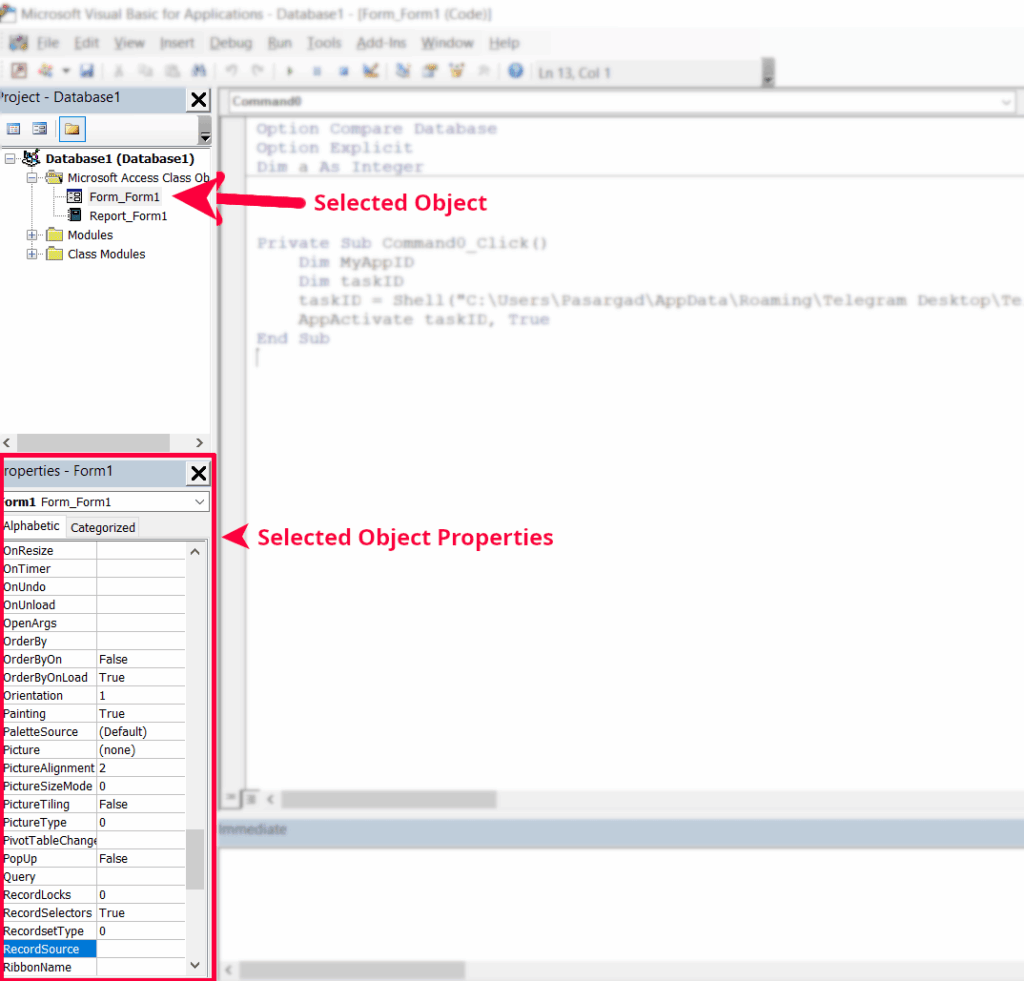Viewport: 1024px width, 981px height.
Task: Click the Break pause icon
Action: [317, 71]
